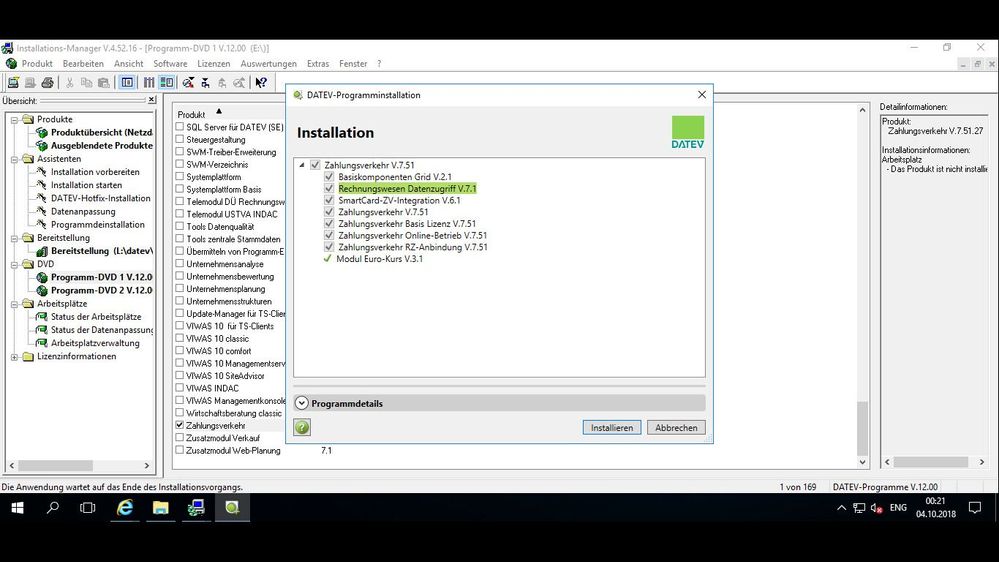Collapse the Produkte folder
999x562 pixels.
[x=14, y=120]
